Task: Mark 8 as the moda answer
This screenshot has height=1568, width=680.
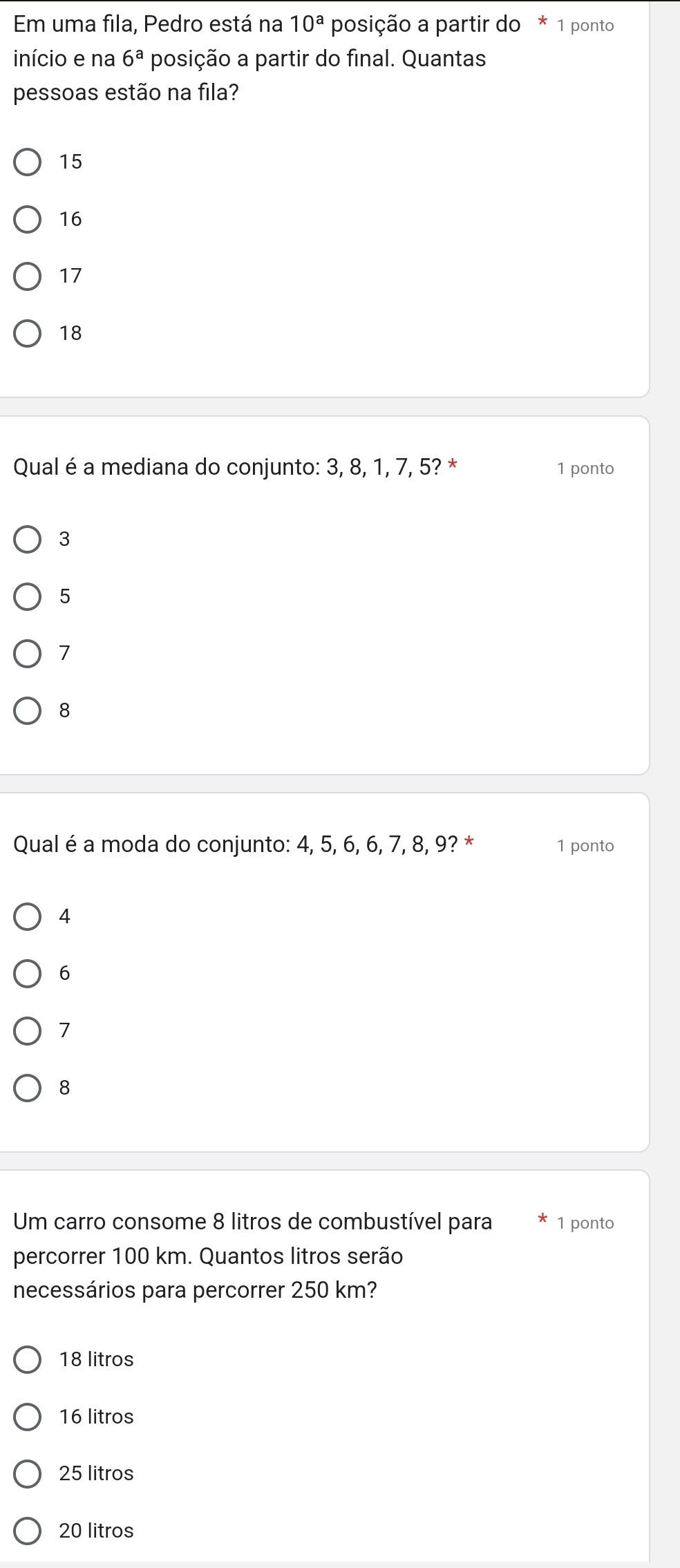Action: point(28,1088)
